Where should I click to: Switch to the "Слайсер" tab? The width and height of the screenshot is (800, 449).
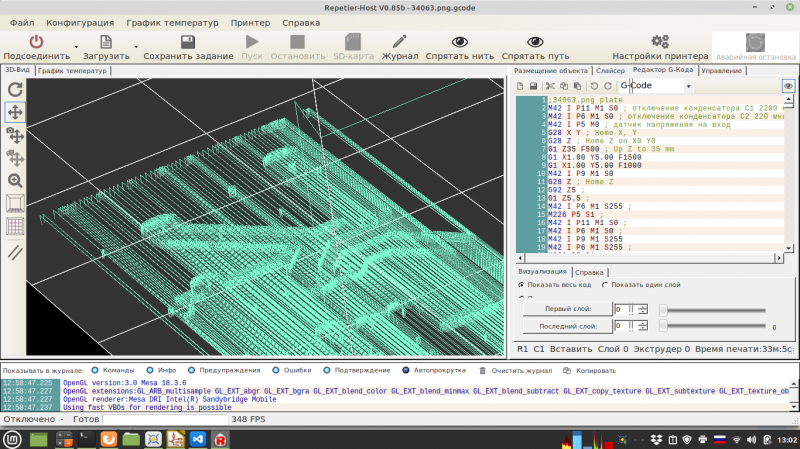click(610, 71)
